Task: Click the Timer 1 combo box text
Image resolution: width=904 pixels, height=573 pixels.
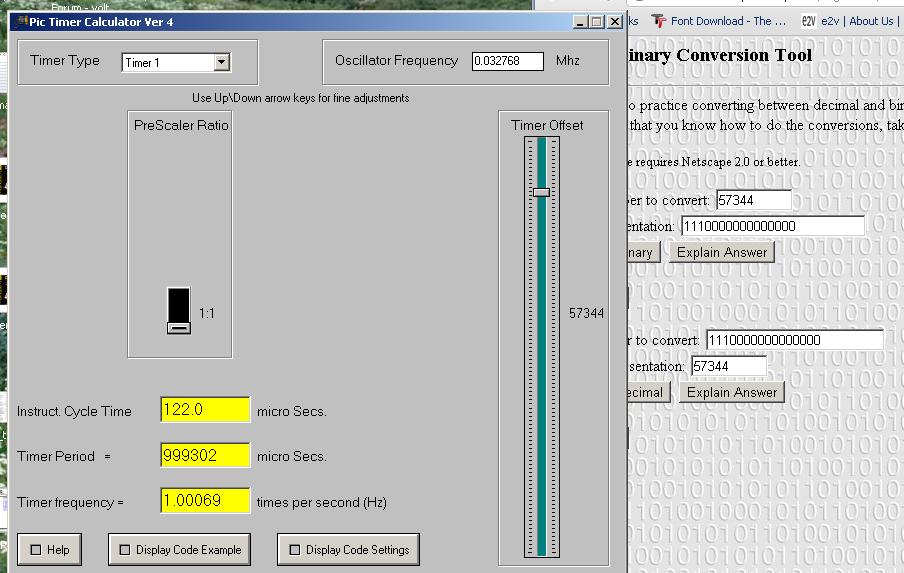Action: [x=167, y=63]
